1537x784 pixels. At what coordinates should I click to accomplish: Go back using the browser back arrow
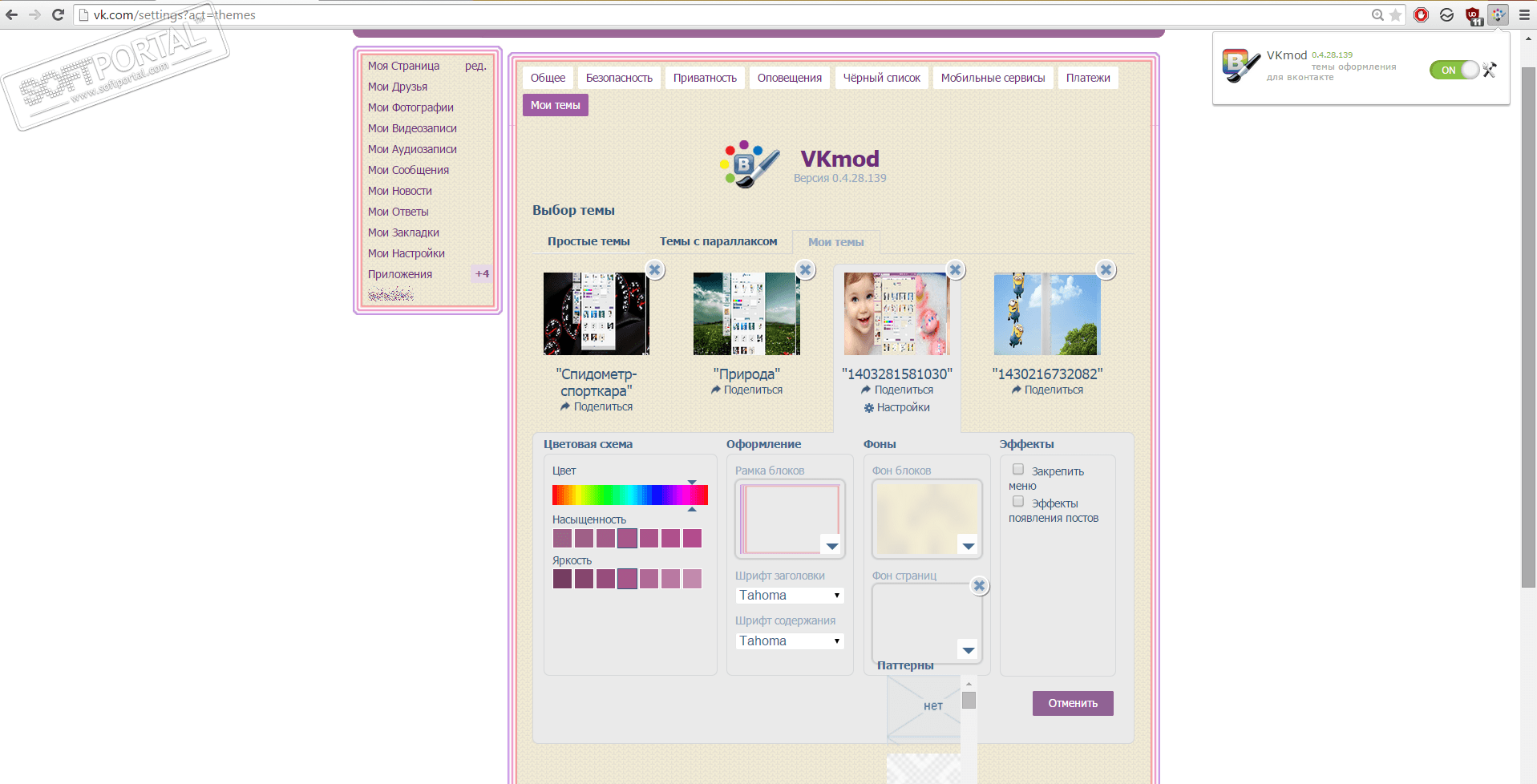tap(11, 14)
